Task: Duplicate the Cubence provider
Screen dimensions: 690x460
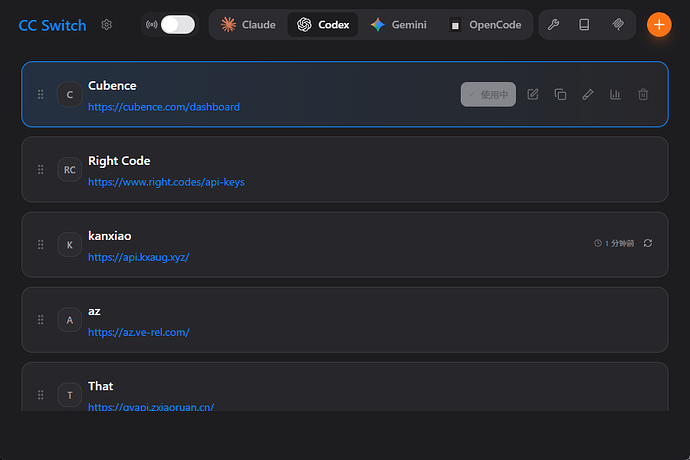Action: click(x=560, y=94)
